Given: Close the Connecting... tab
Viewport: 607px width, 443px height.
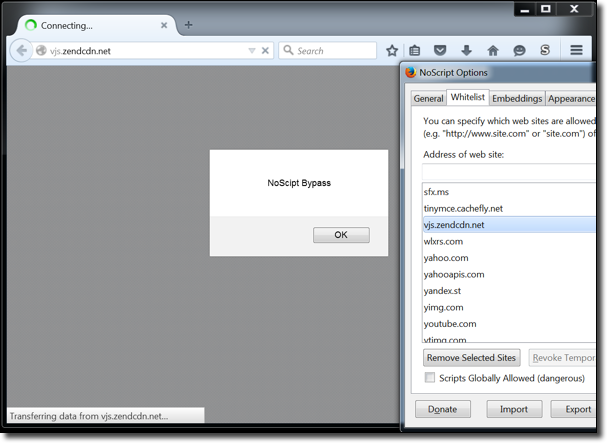Looking at the screenshot, I should click(164, 25).
